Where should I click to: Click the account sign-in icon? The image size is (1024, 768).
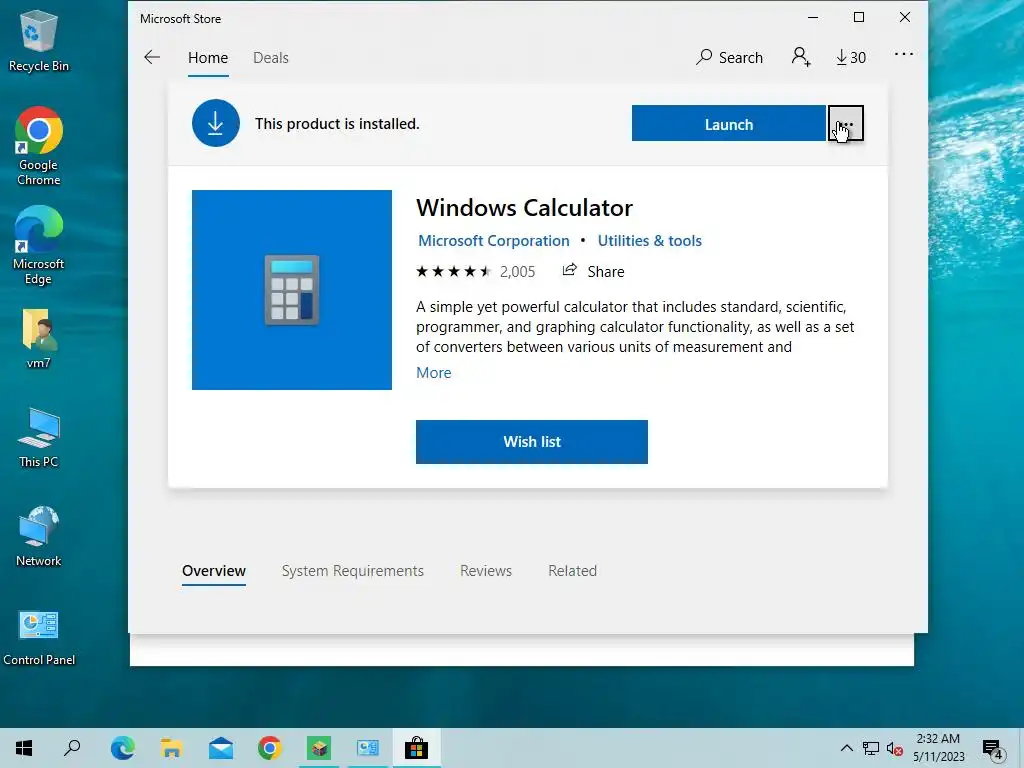pos(801,57)
